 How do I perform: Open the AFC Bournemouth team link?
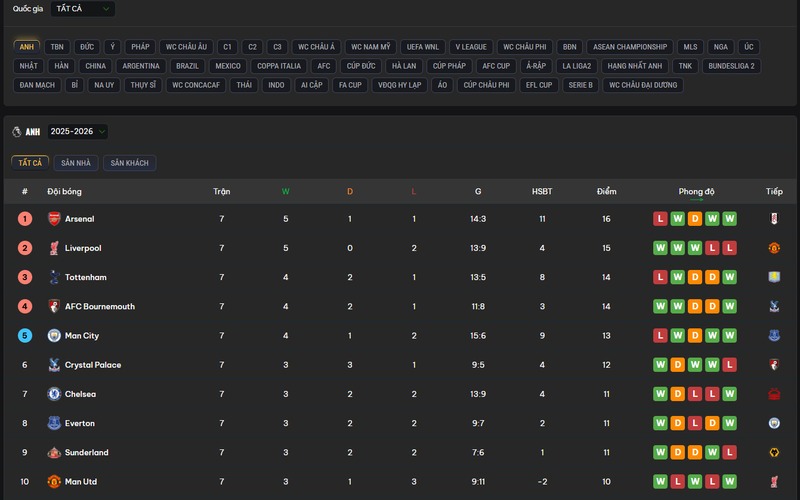point(100,307)
